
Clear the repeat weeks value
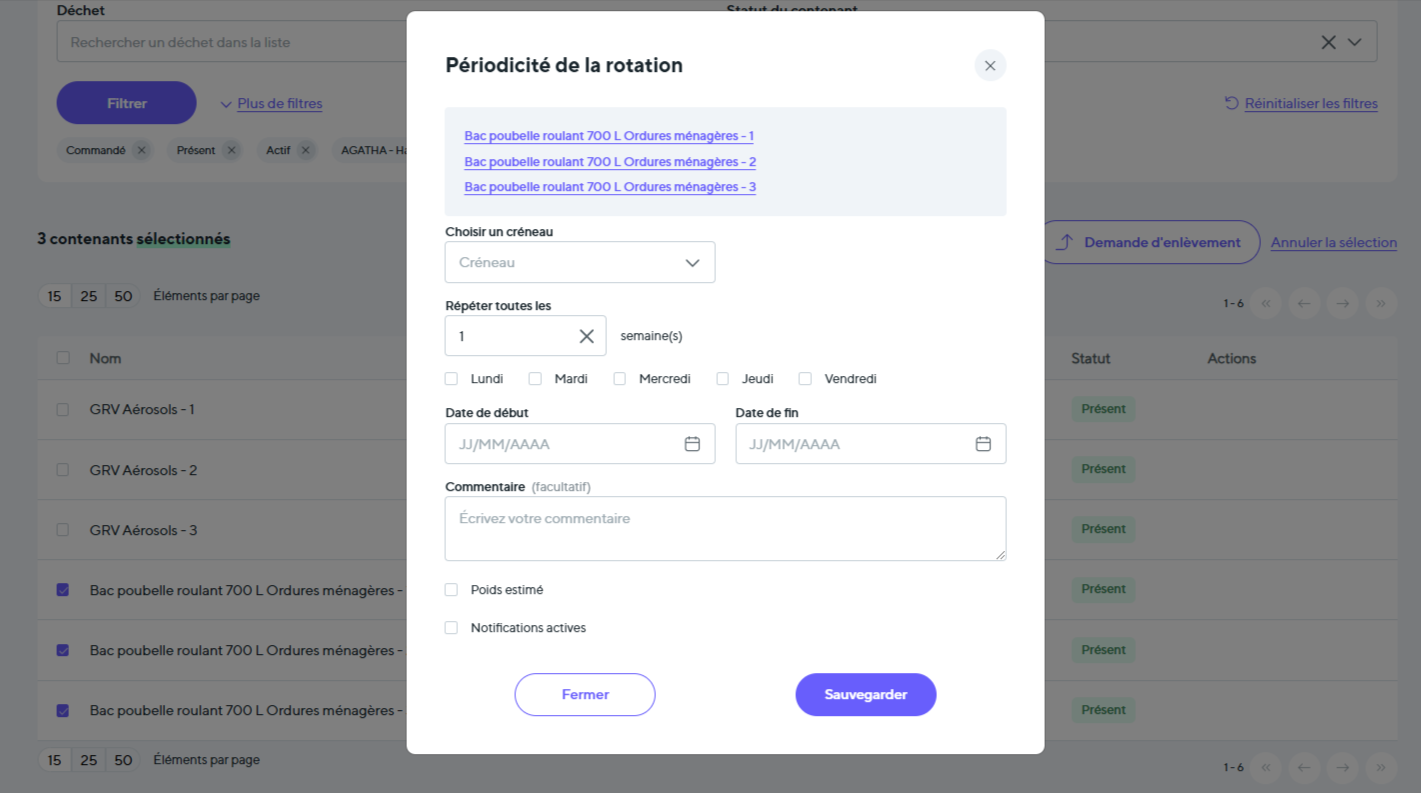click(587, 336)
